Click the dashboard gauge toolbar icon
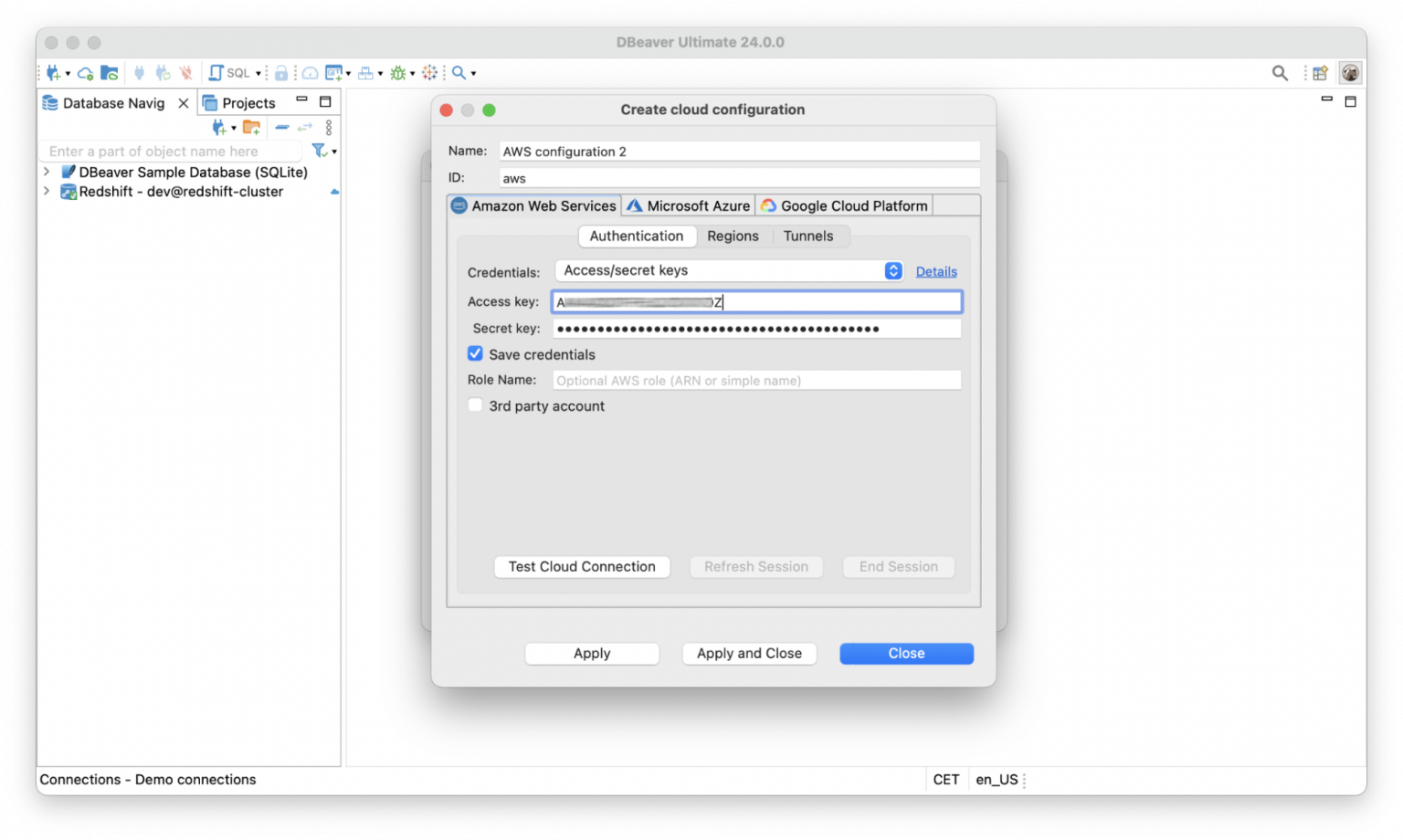 click(311, 72)
